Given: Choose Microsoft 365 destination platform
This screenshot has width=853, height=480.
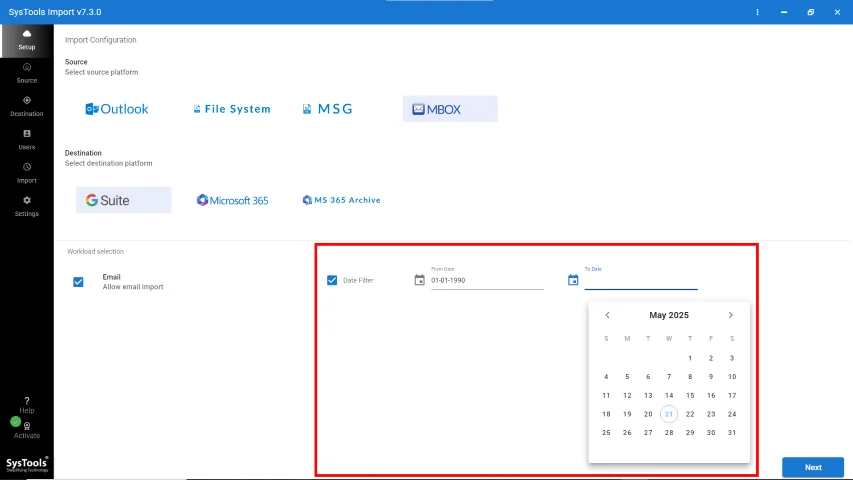Looking at the screenshot, I should (232, 200).
